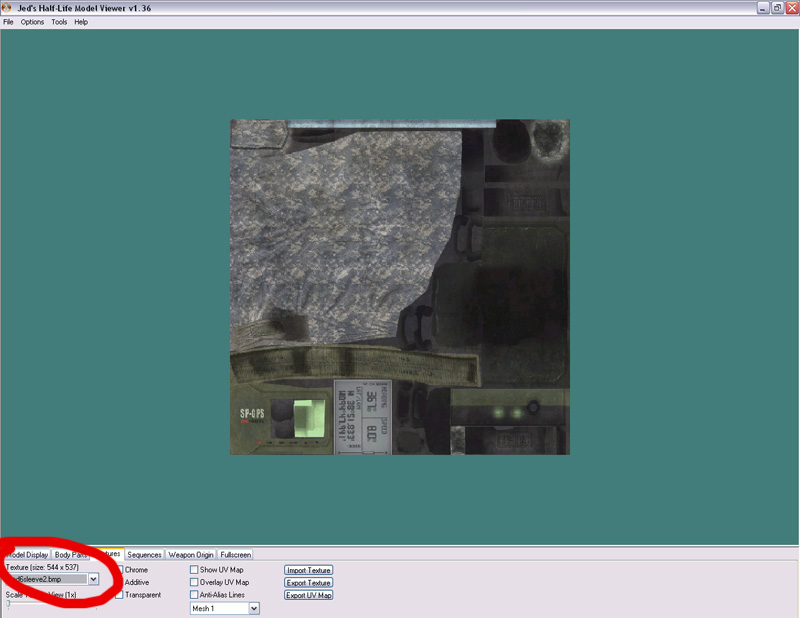800x618 pixels.
Task: Open the Mesh 1 dropdown
Action: pyautogui.click(x=254, y=608)
